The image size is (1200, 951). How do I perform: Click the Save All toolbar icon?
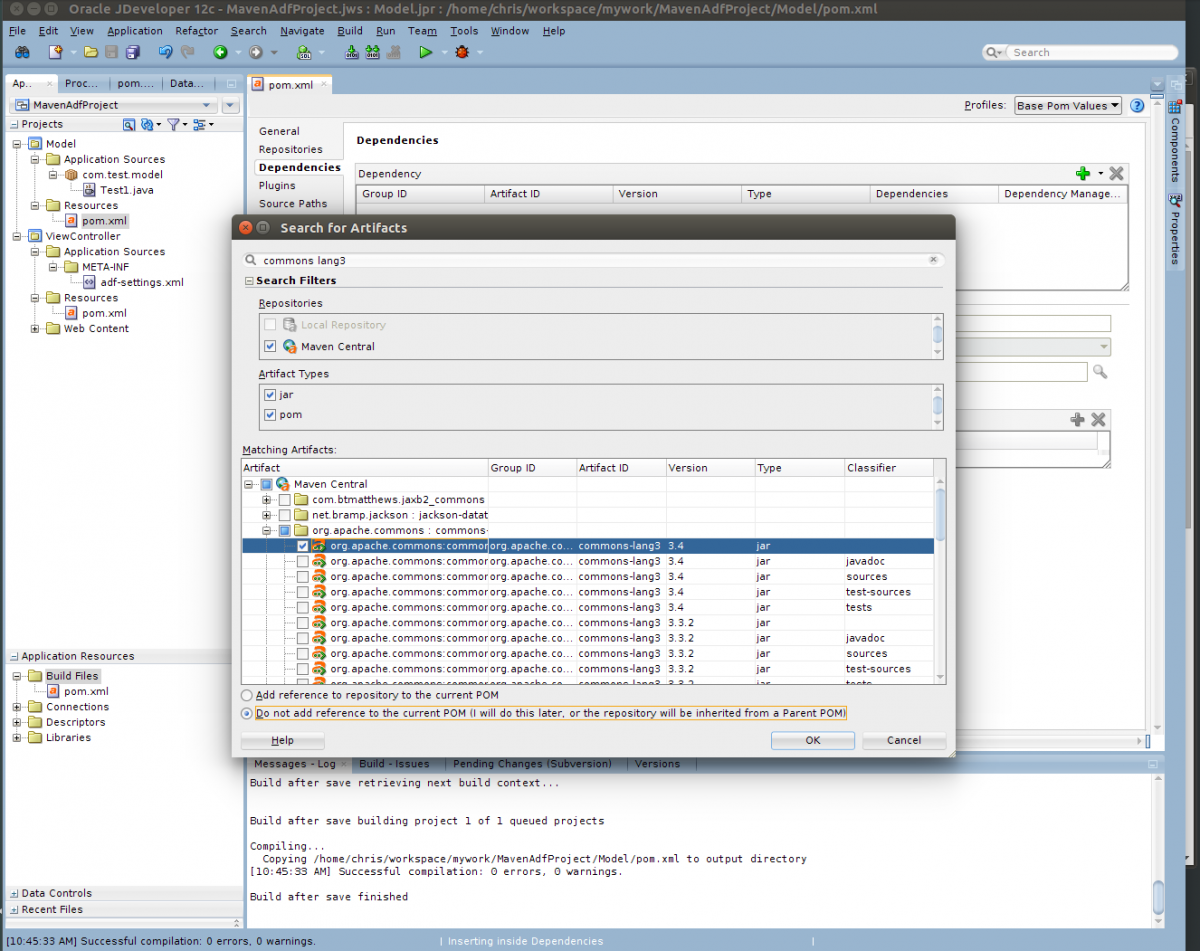tap(133, 52)
